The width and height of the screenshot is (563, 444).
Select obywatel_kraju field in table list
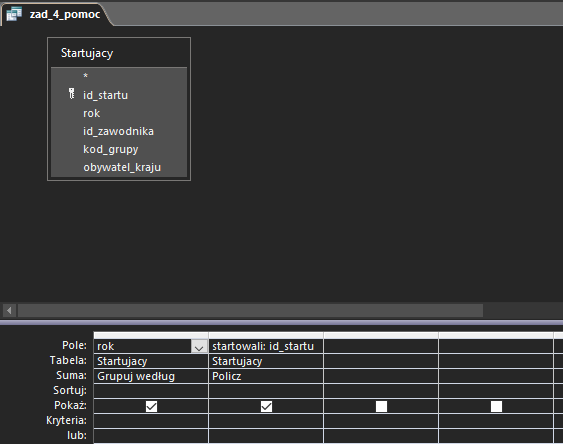pyautogui.click(x=122, y=167)
